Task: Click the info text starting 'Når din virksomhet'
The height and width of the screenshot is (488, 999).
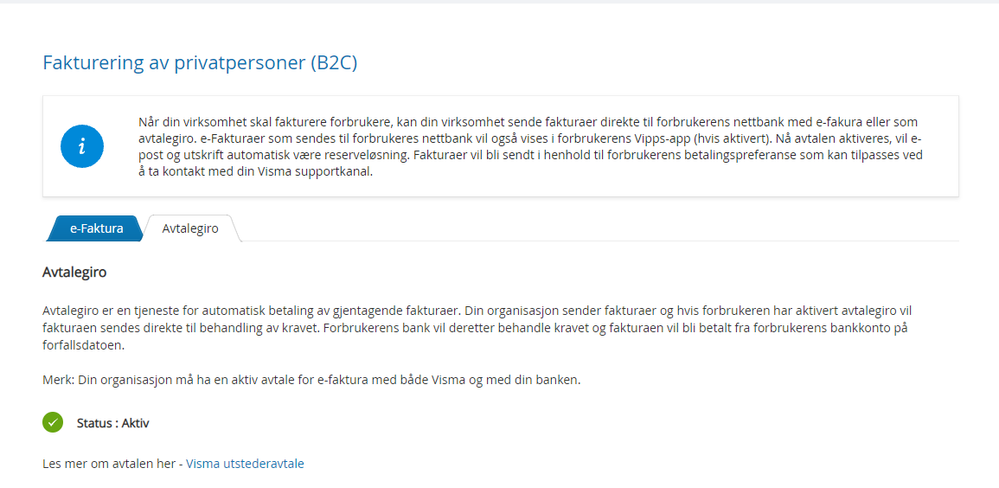Action: coord(531,147)
